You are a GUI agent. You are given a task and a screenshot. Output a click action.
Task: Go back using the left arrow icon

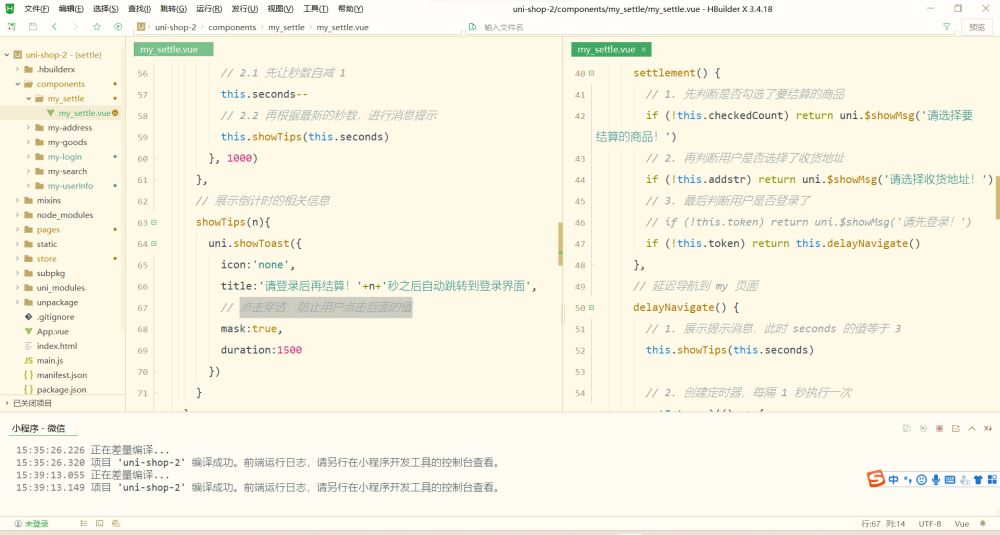click(x=54, y=27)
